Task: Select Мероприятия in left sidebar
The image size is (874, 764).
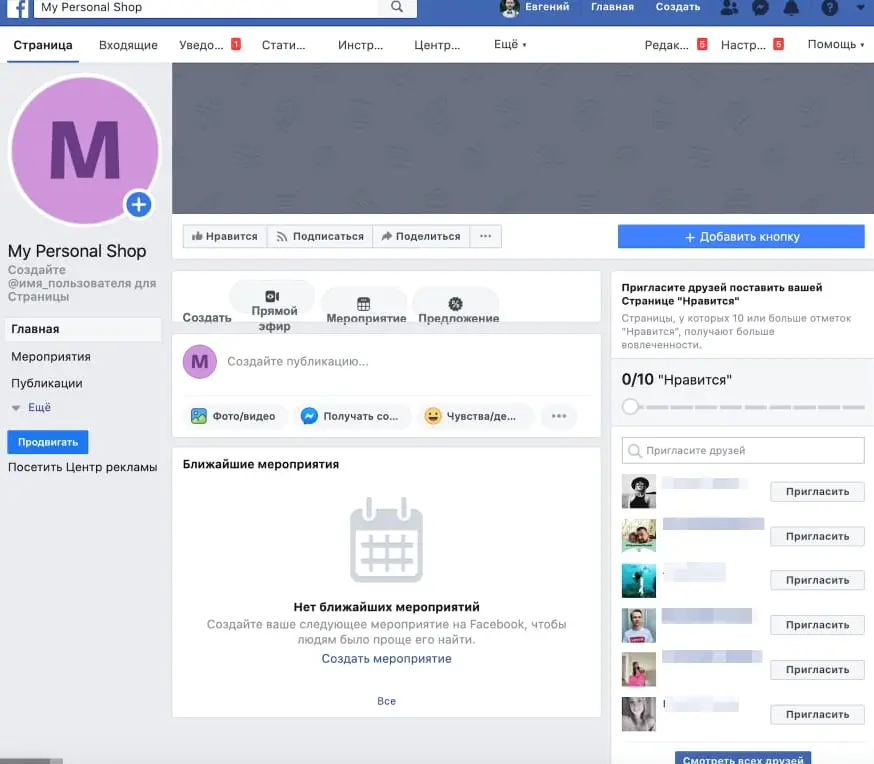Action: coord(51,357)
